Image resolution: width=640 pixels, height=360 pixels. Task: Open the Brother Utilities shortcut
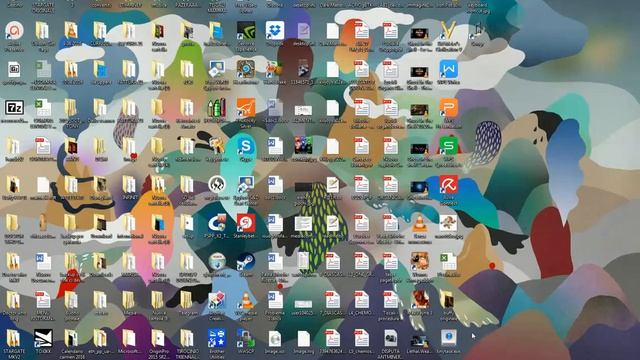tap(217, 339)
